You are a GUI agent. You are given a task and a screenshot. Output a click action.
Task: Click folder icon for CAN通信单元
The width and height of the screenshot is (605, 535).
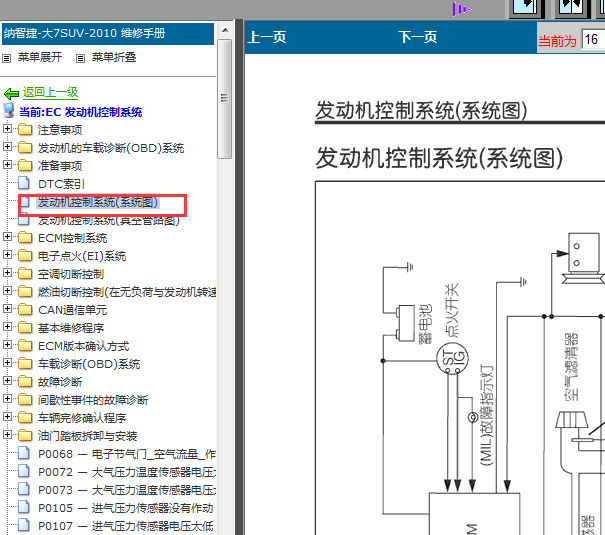coord(25,309)
